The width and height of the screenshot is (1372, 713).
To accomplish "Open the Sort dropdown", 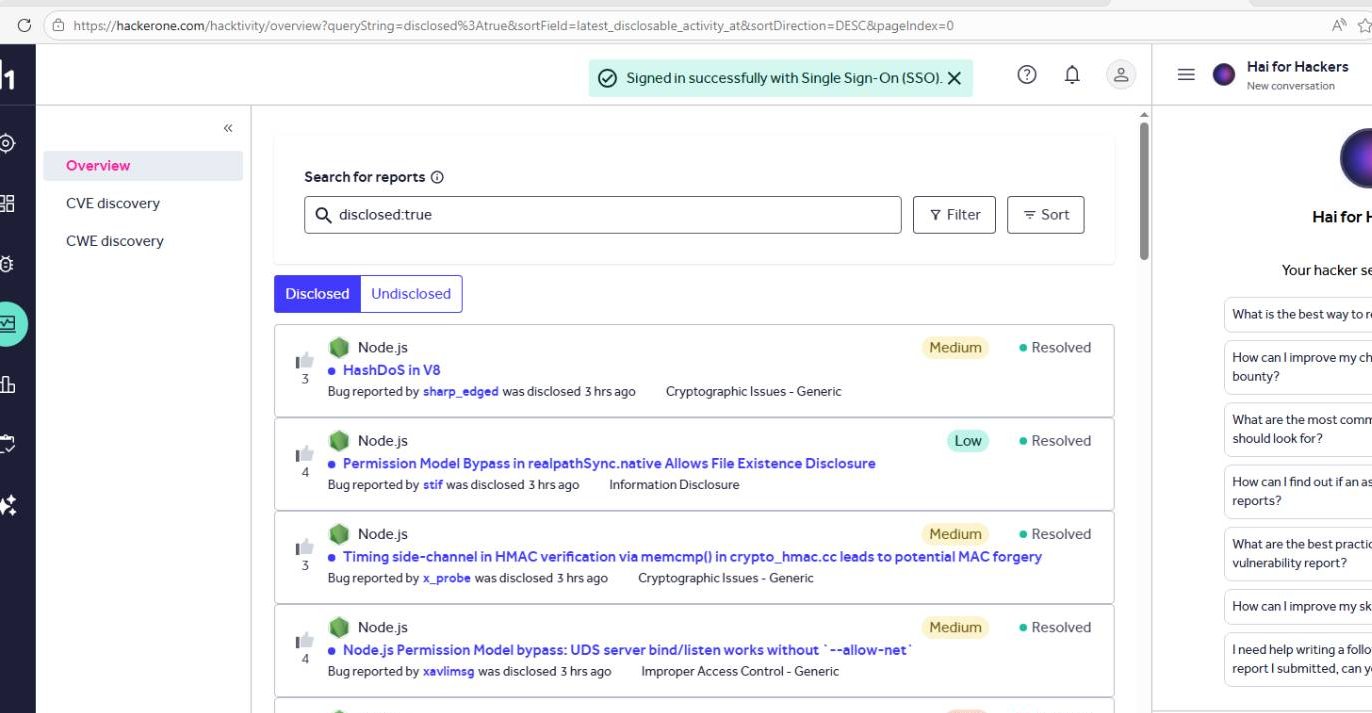I will coord(1045,215).
